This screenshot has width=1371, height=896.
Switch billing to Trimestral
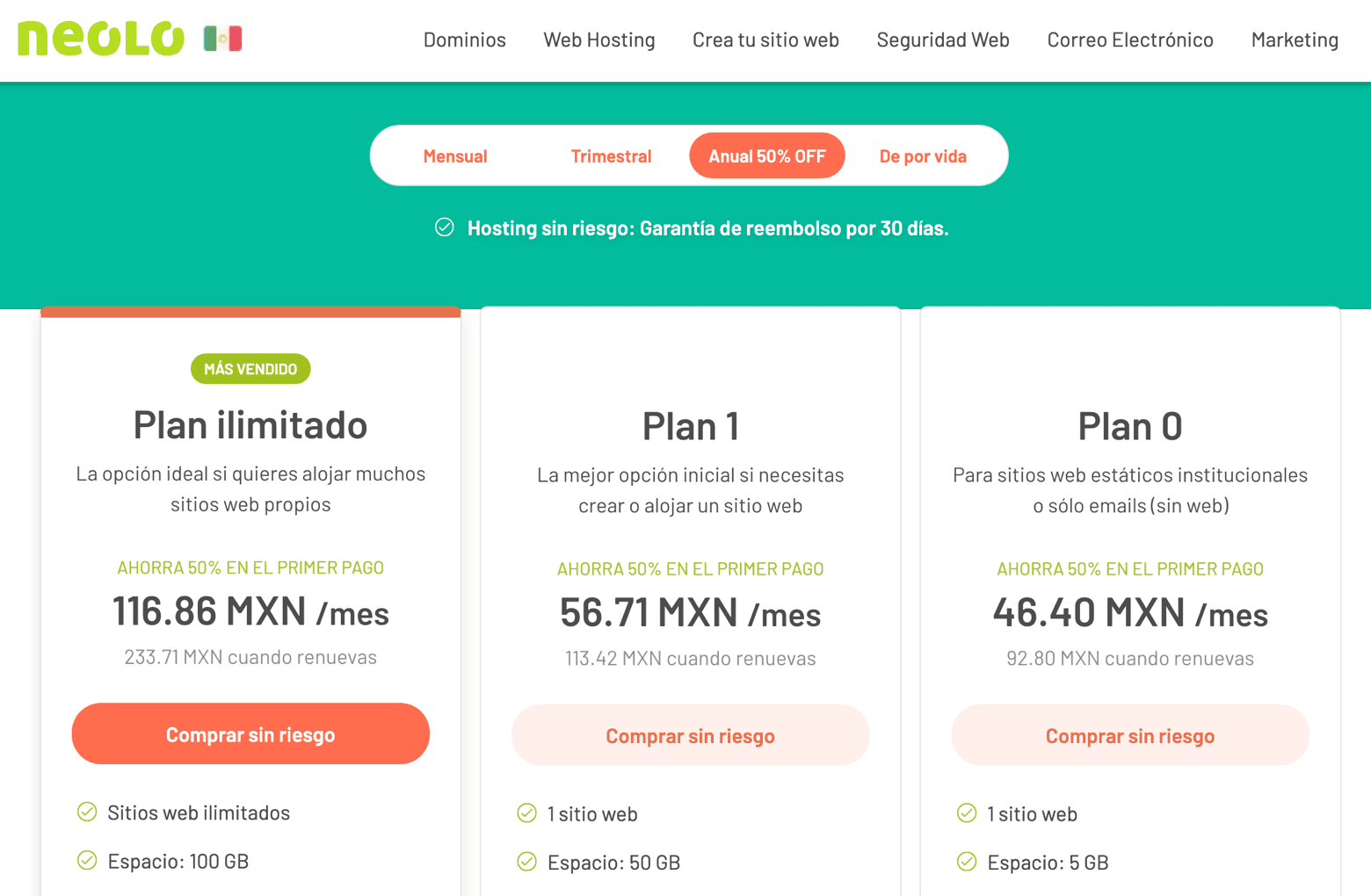(611, 156)
